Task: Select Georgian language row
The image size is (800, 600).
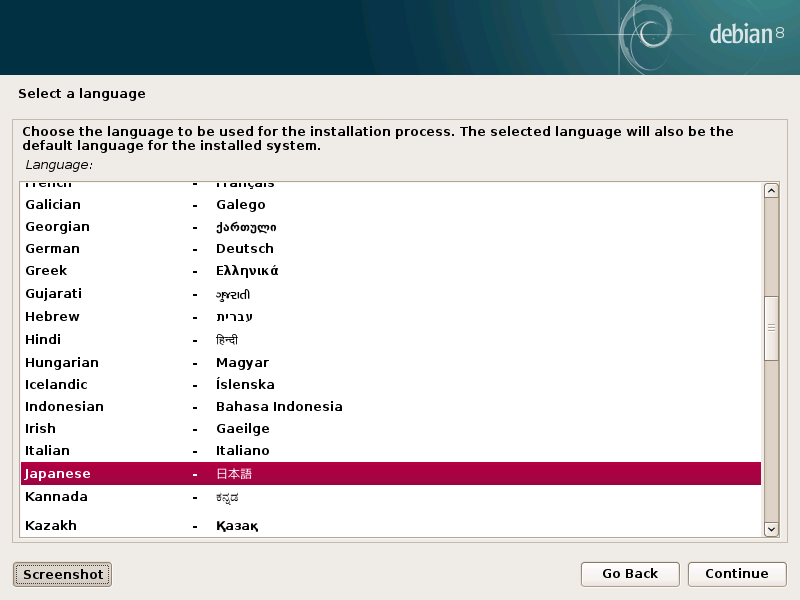Action: click(x=57, y=227)
